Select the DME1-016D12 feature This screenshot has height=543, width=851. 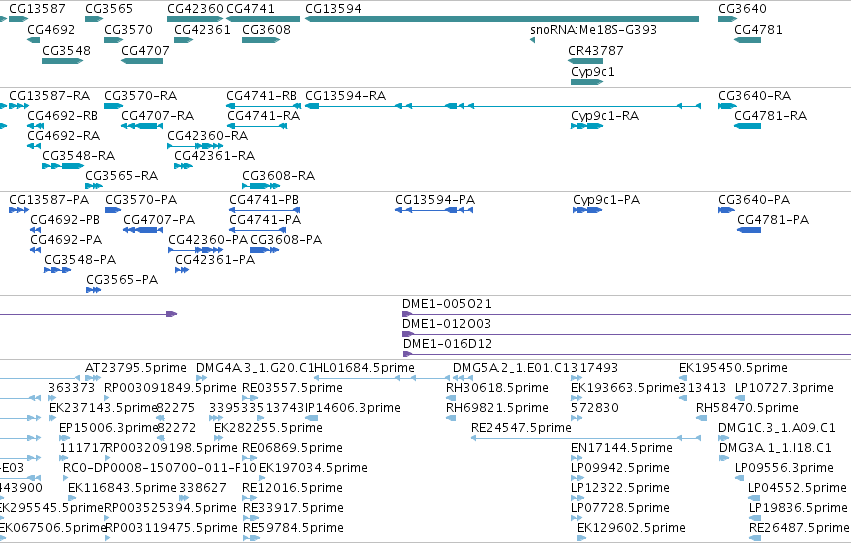[626, 354]
